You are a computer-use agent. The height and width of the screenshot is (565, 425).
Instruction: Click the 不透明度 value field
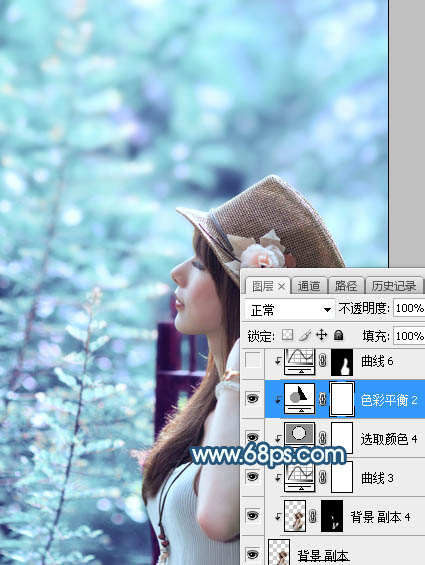(409, 308)
